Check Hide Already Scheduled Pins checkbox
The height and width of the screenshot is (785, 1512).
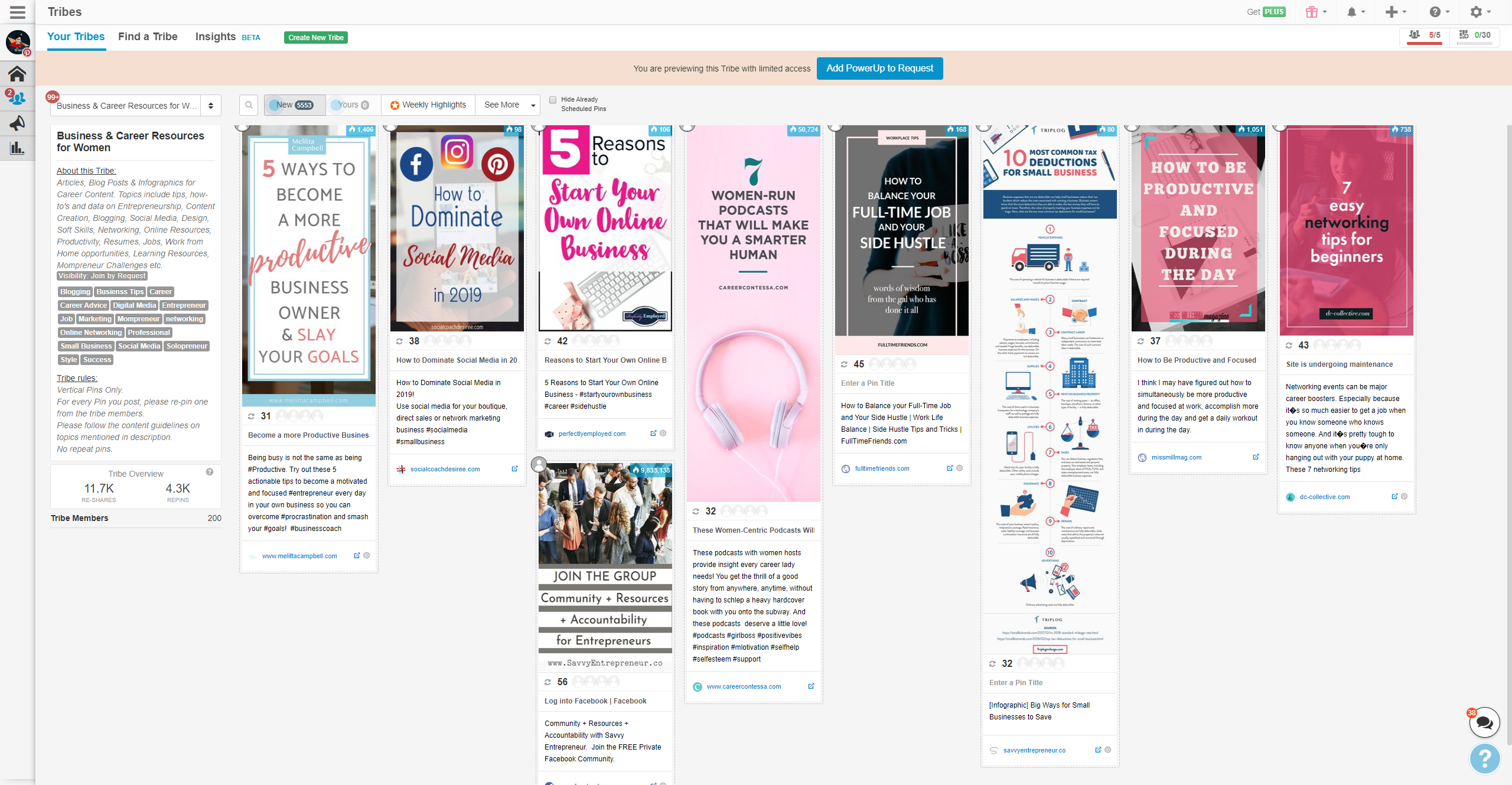(x=553, y=100)
